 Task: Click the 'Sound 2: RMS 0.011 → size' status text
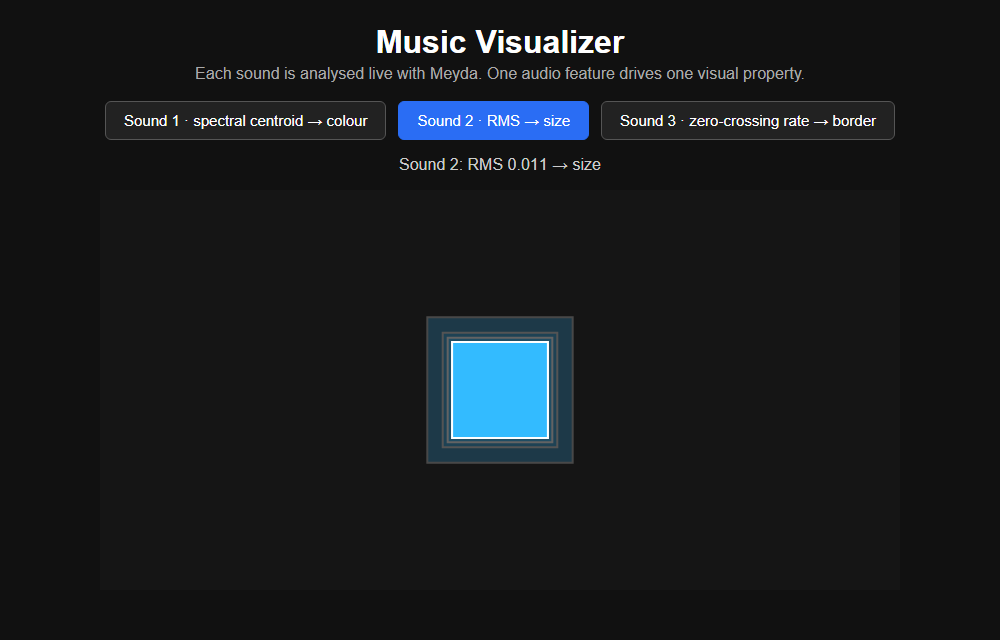(x=500, y=164)
